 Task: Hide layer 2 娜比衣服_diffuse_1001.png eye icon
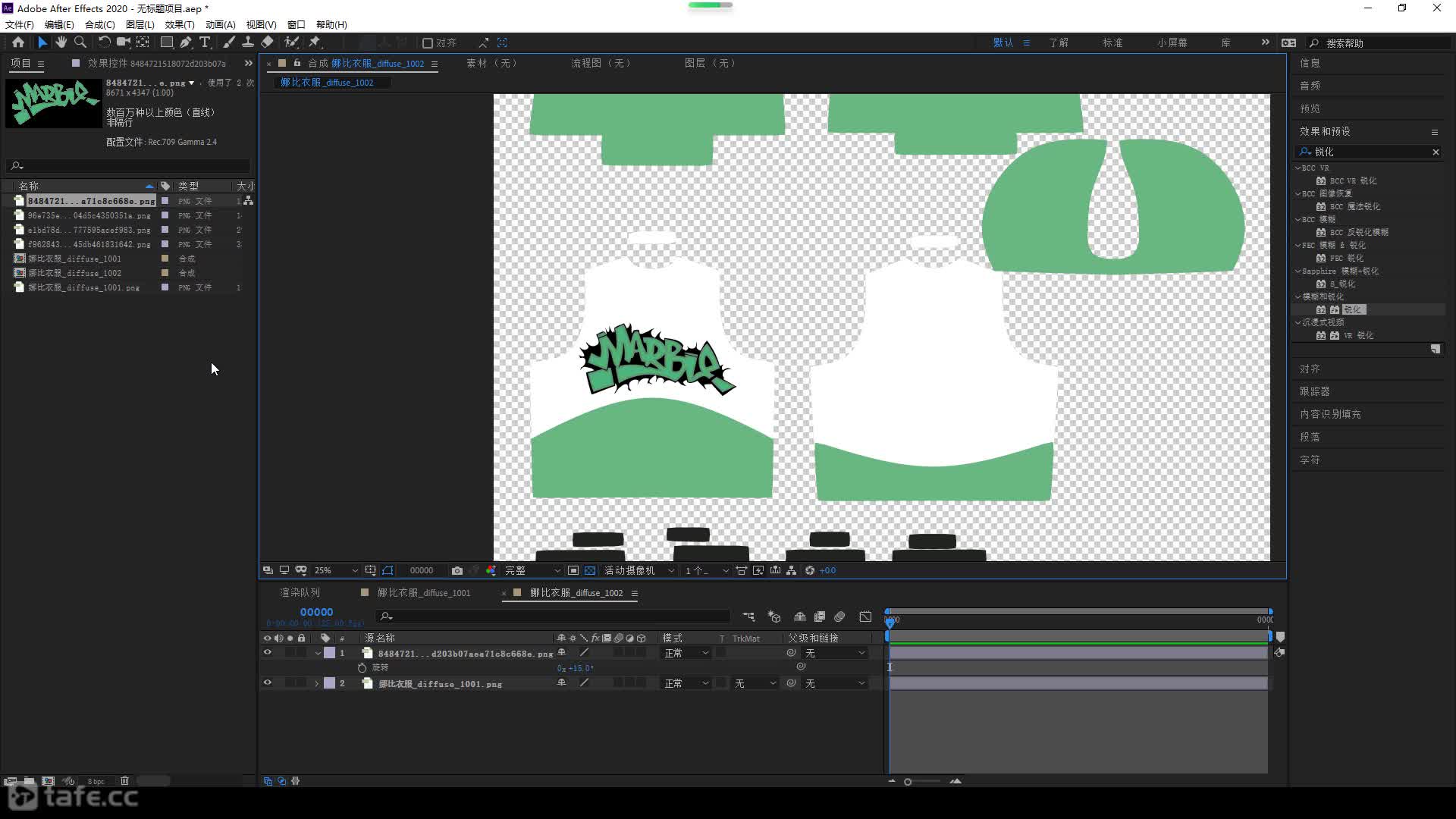[267, 682]
